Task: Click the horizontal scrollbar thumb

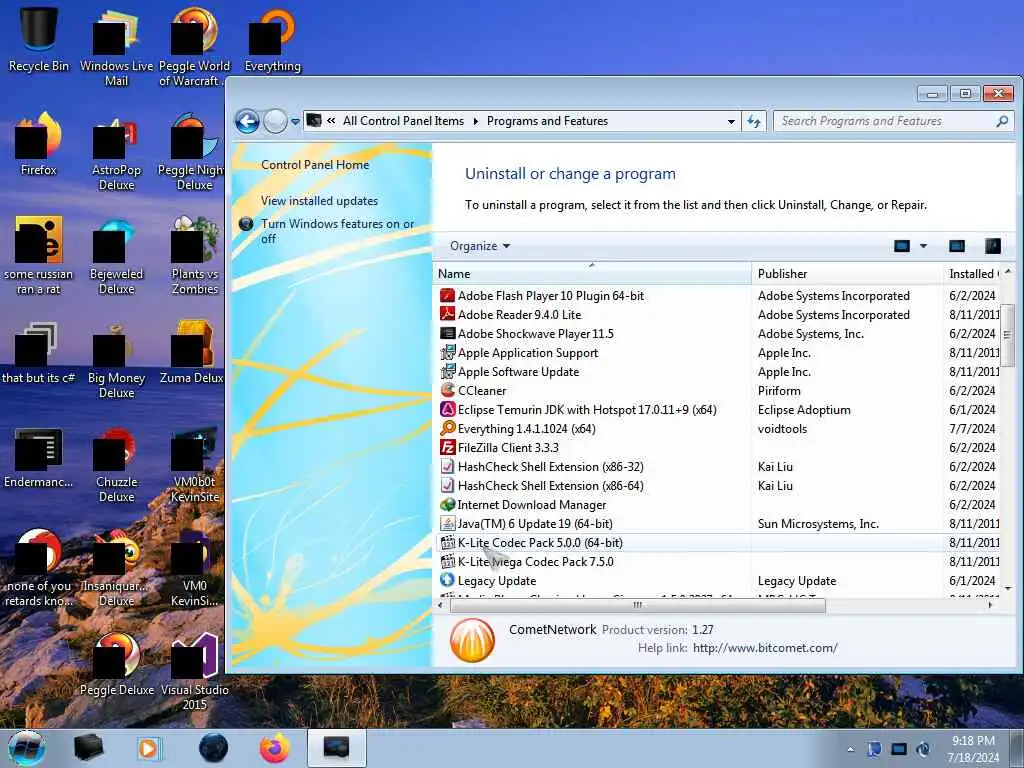Action: point(637,605)
